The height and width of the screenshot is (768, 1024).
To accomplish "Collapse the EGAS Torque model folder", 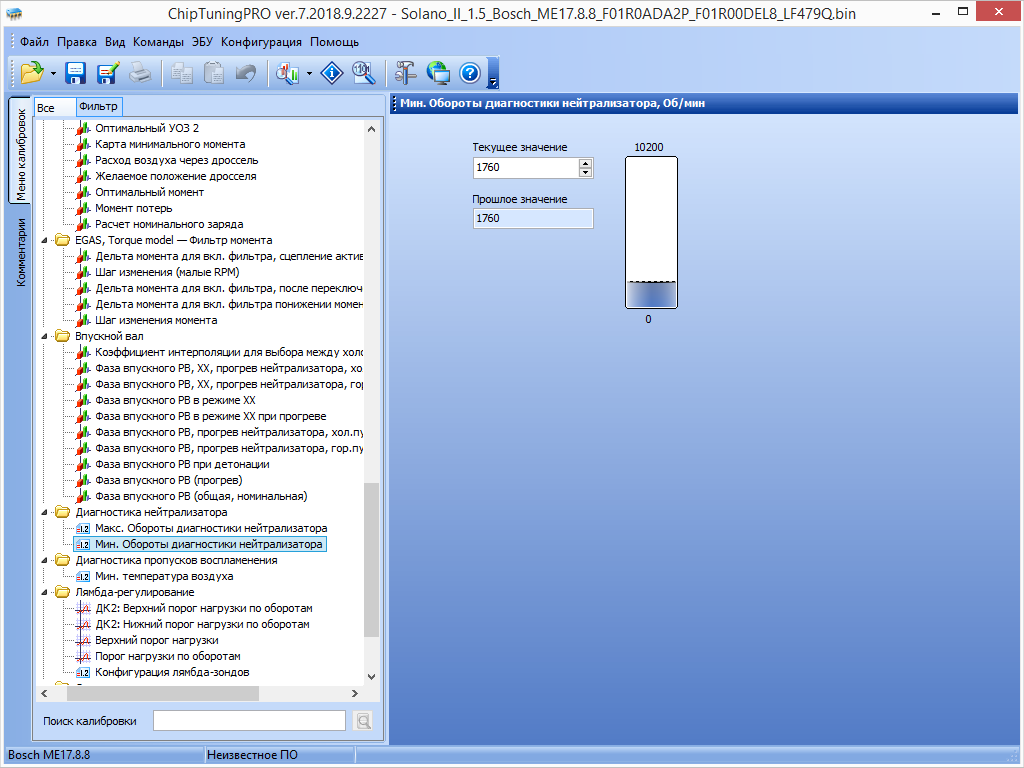I will point(44,240).
